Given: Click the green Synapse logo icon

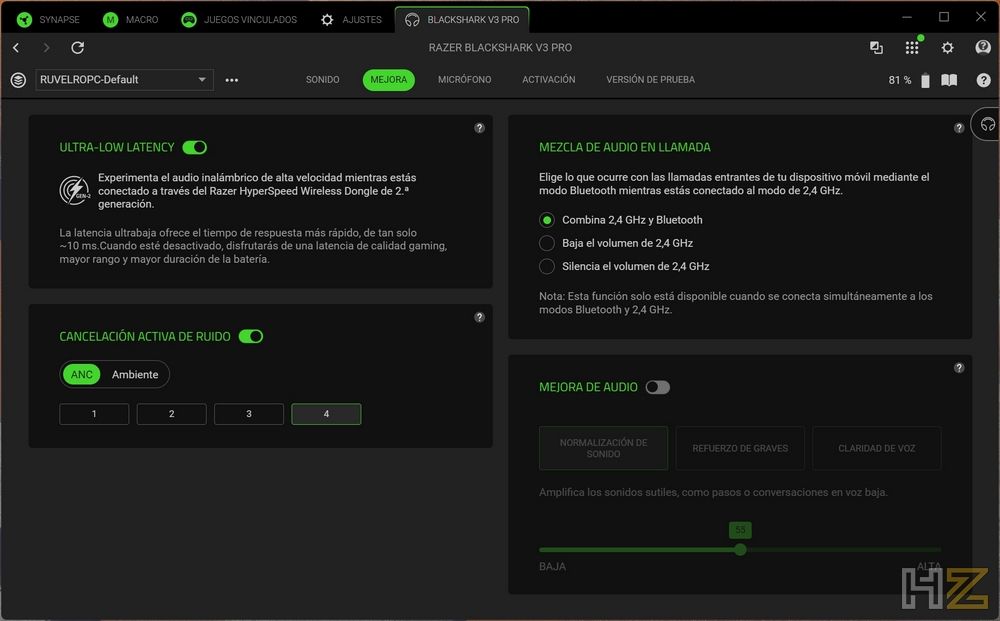Looking at the screenshot, I should (24, 20).
